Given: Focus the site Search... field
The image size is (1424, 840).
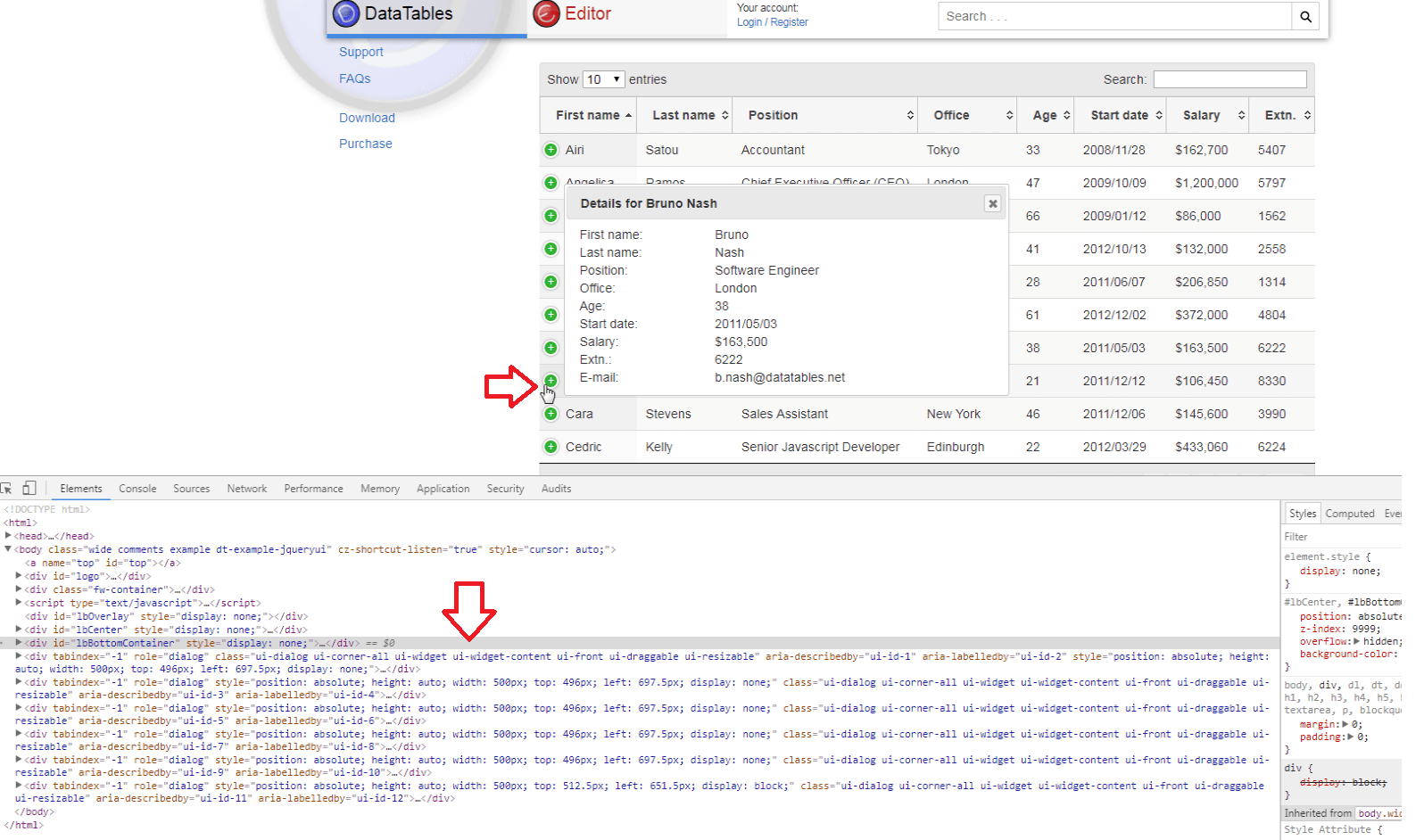Looking at the screenshot, I should pyautogui.click(x=1114, y=16).
